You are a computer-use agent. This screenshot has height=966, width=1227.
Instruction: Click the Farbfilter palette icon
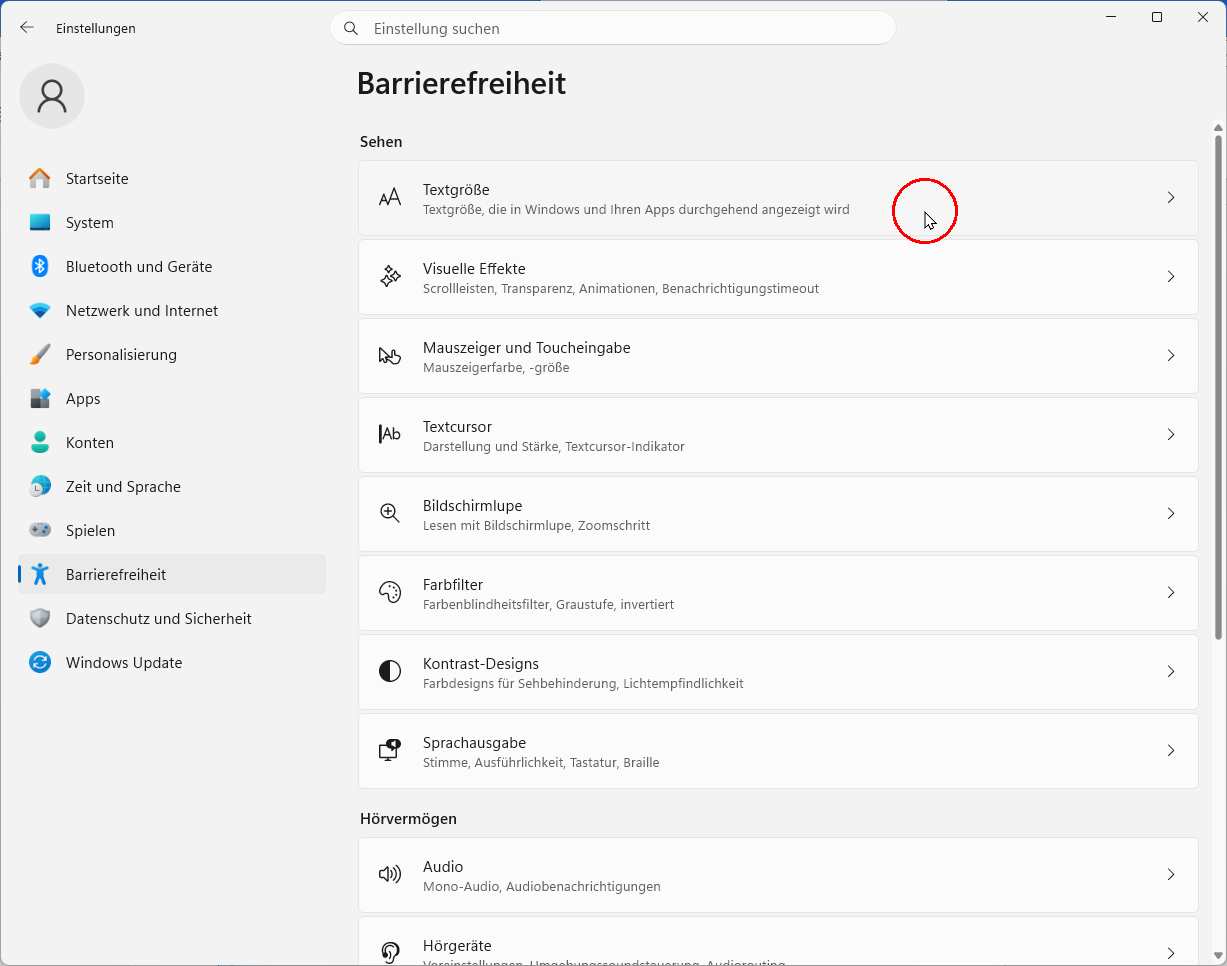coord(390,593)
